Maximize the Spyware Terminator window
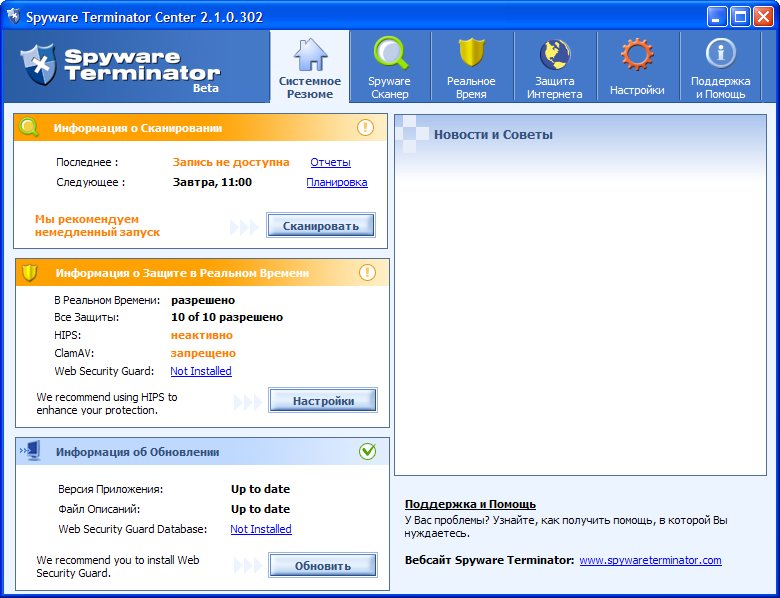 coord(739,17)
